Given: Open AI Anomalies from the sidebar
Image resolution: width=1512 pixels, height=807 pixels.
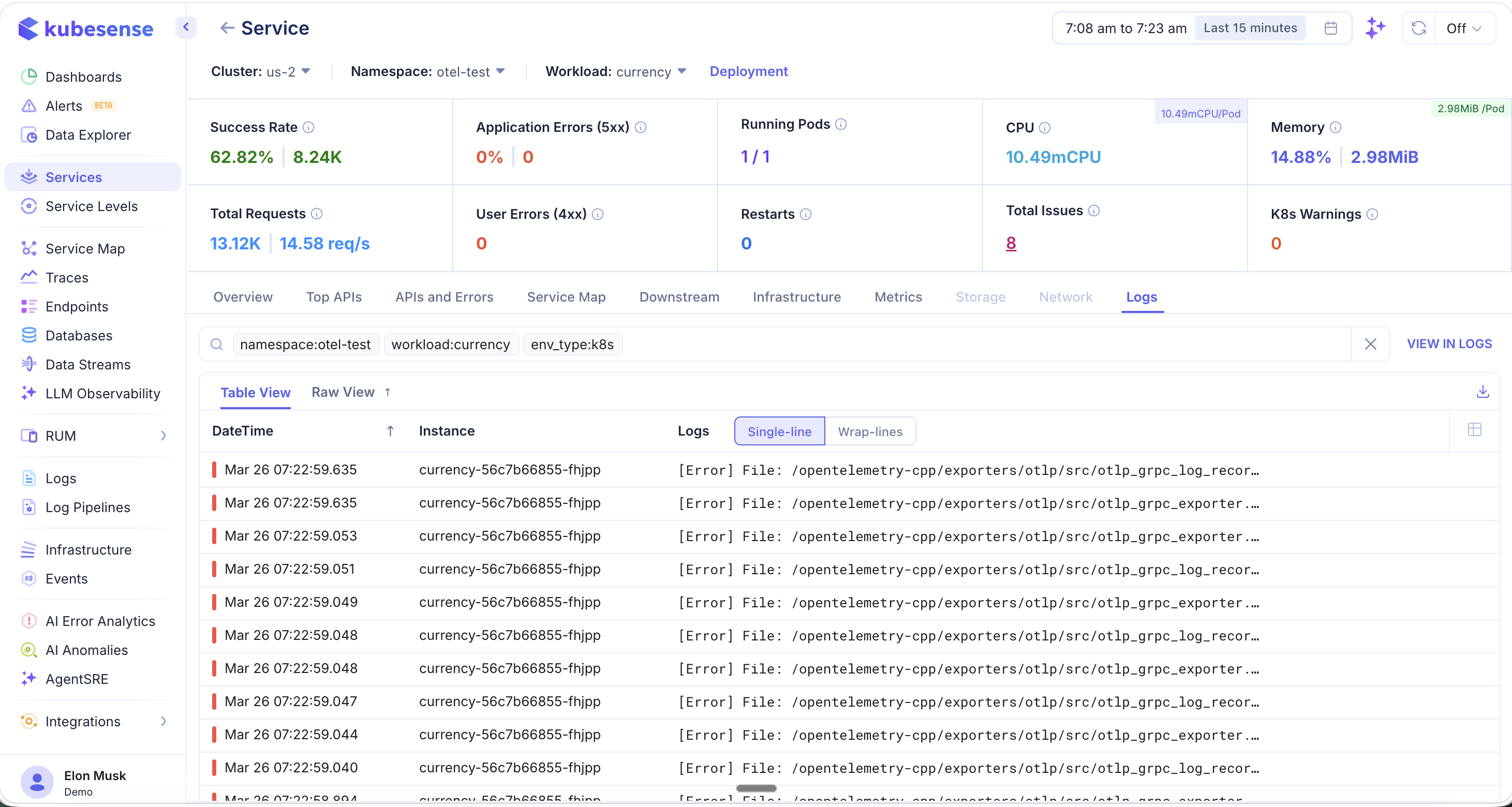Looking at the screenshot, I should [x=86, y=650].
